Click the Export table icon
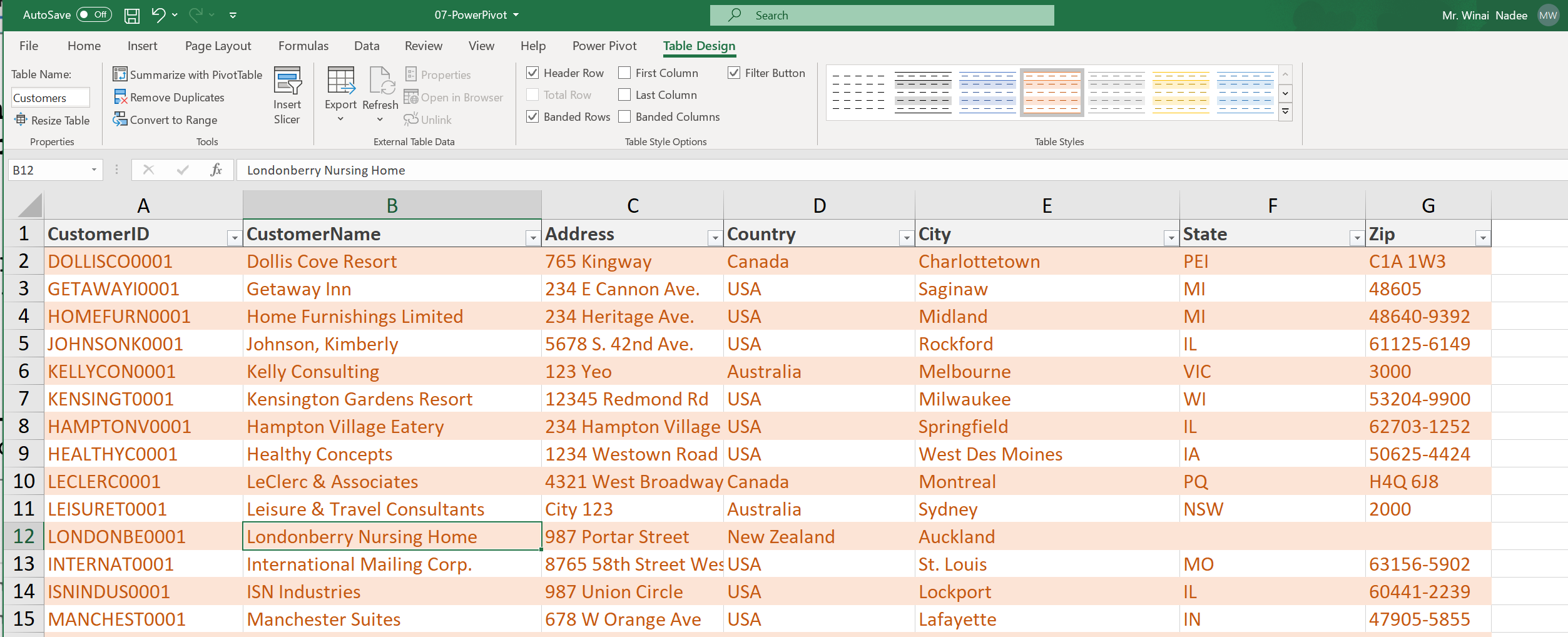The width and height of the screenshot is (1568, 637). (341, 80)
